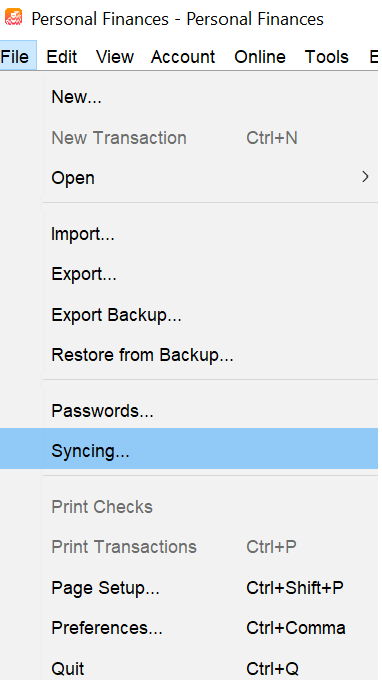
Task: Open the Account menu
Action: tap(183, 57)
